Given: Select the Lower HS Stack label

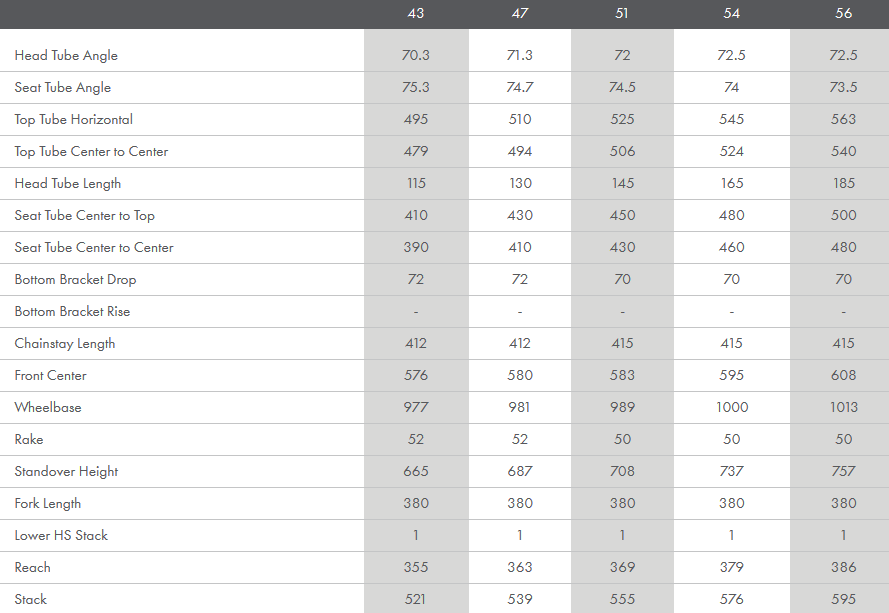Looking at the screenshot, I should coord(61,536).
